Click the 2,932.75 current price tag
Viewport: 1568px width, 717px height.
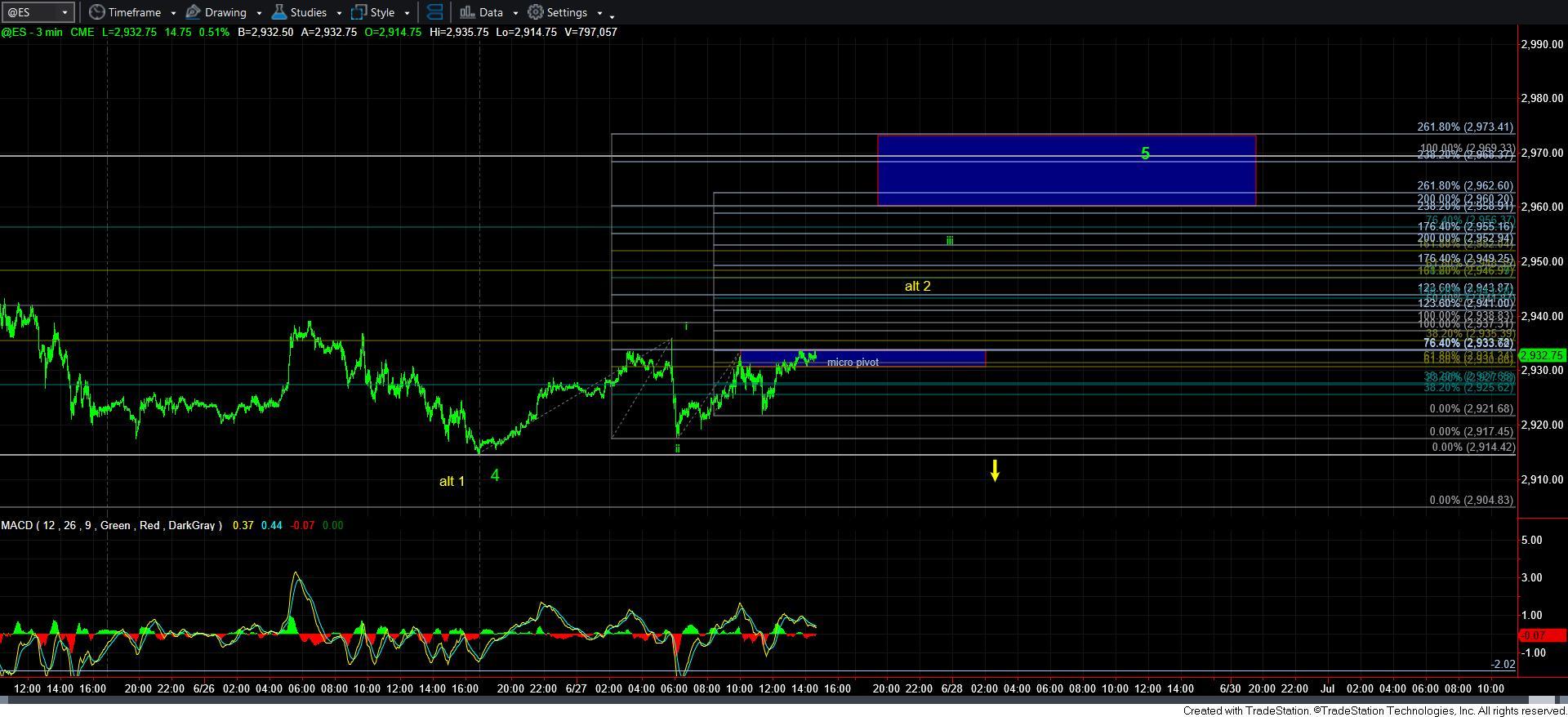(1542, 355)
